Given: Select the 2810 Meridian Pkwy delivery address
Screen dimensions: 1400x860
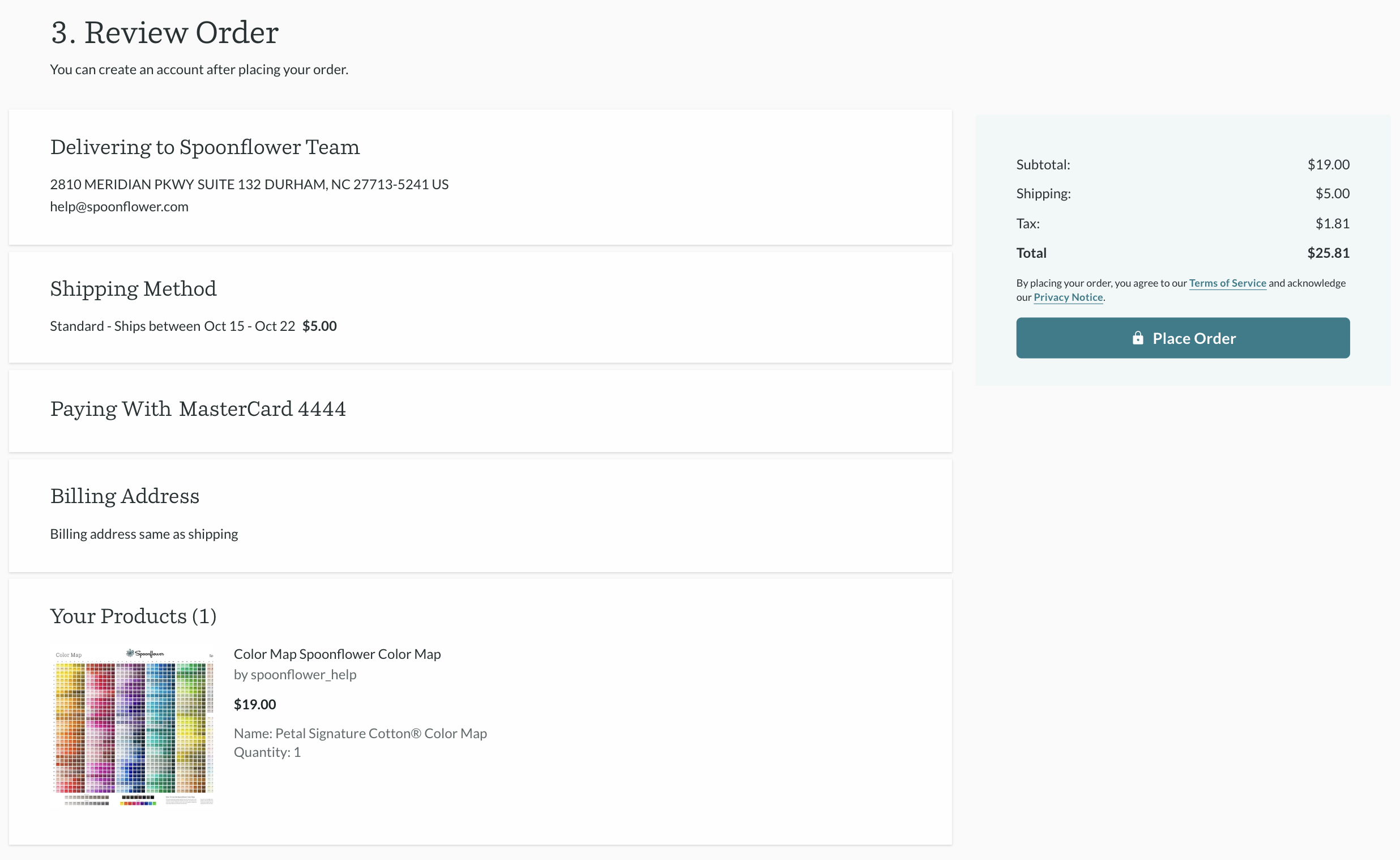Looking at the screenshot, I should point(249,184).
